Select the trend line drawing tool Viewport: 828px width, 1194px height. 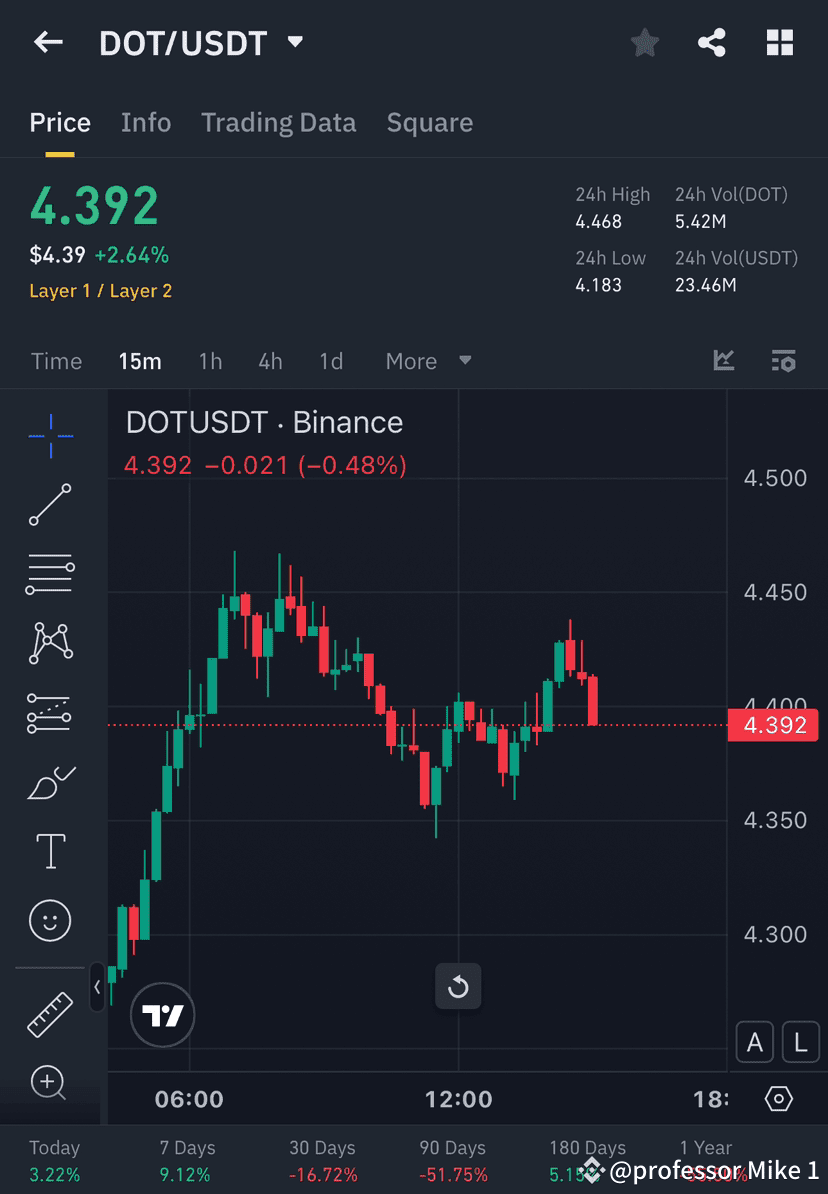pos(50,505)
